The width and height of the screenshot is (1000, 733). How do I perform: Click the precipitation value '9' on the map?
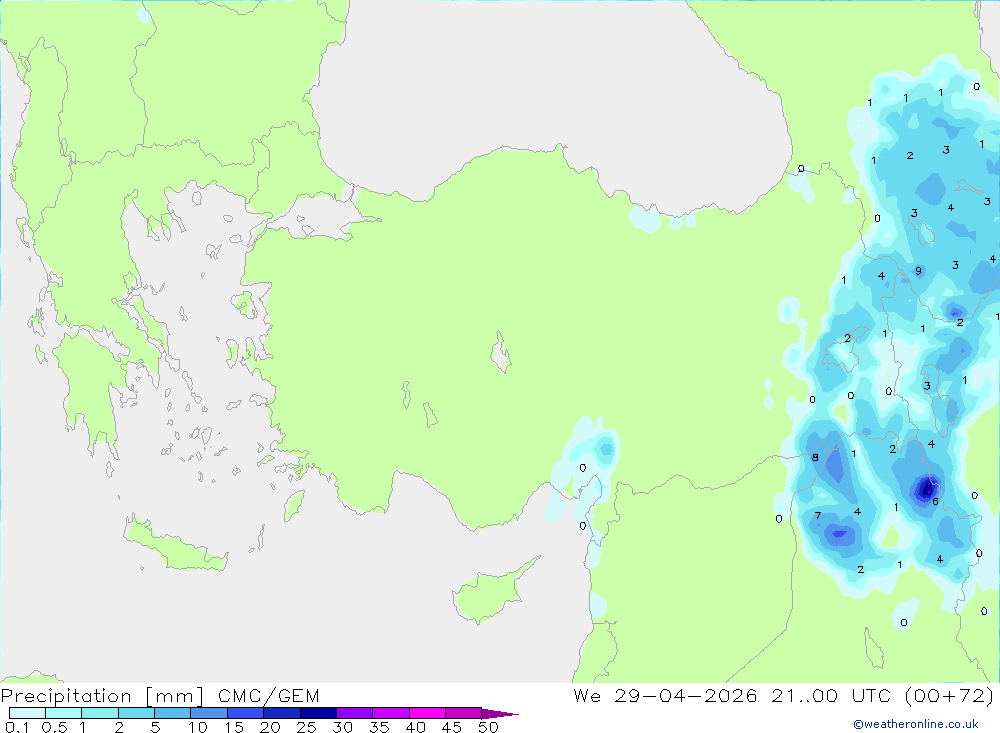click(x=918, y=271)
